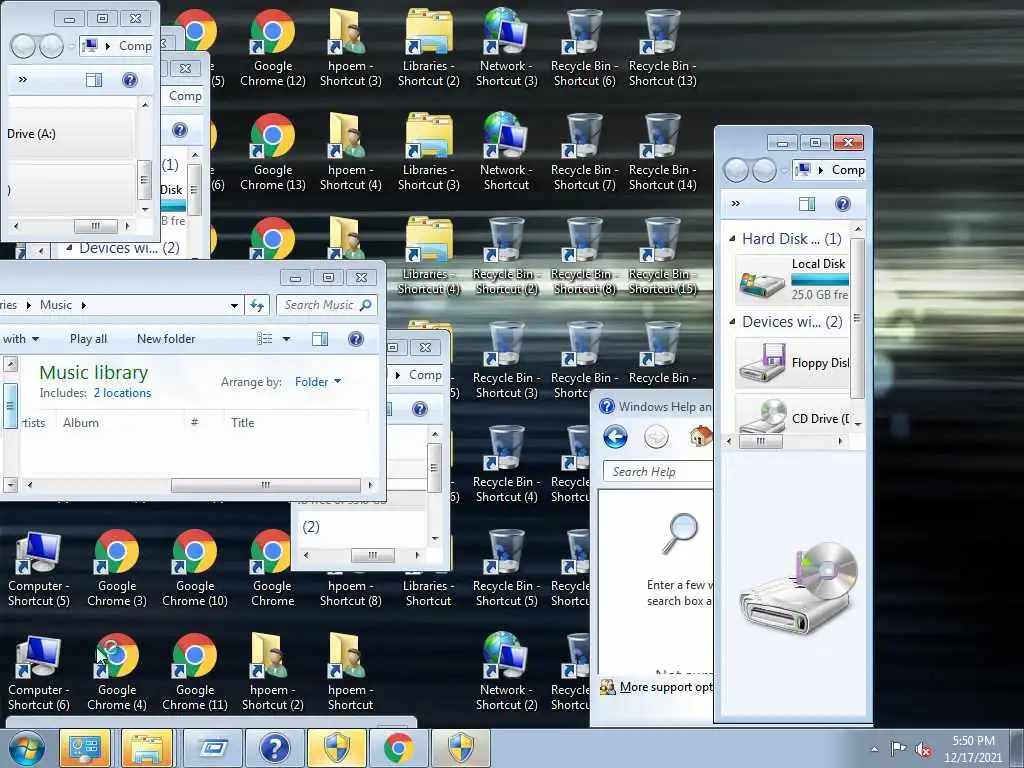This screenshot has height=768, width=1024.
Task: Click vertical scrollbar in right Computer window
Action: [x=857, y=317]
